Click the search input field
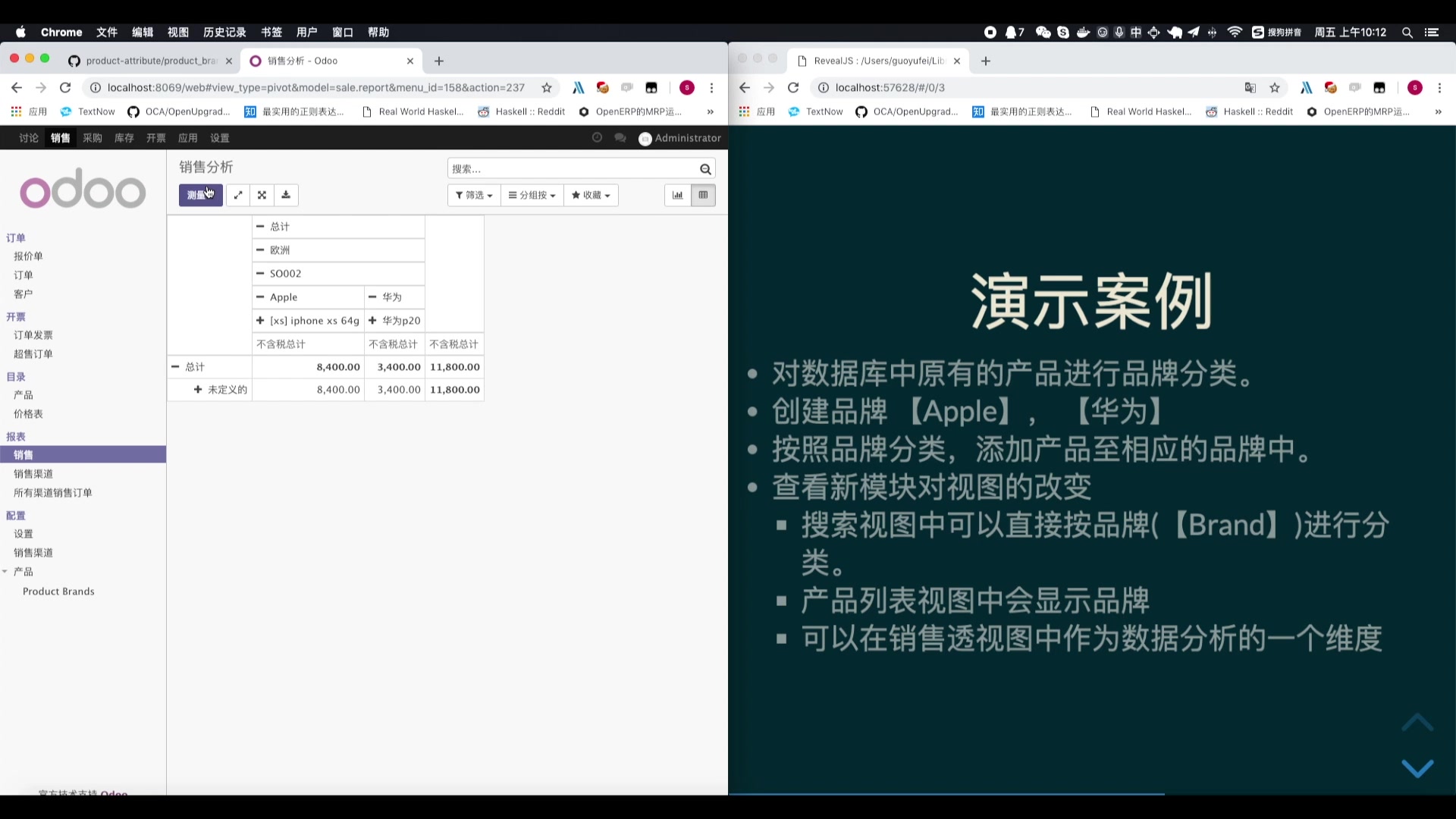1456x819 pixels. [x=576, y=169]
